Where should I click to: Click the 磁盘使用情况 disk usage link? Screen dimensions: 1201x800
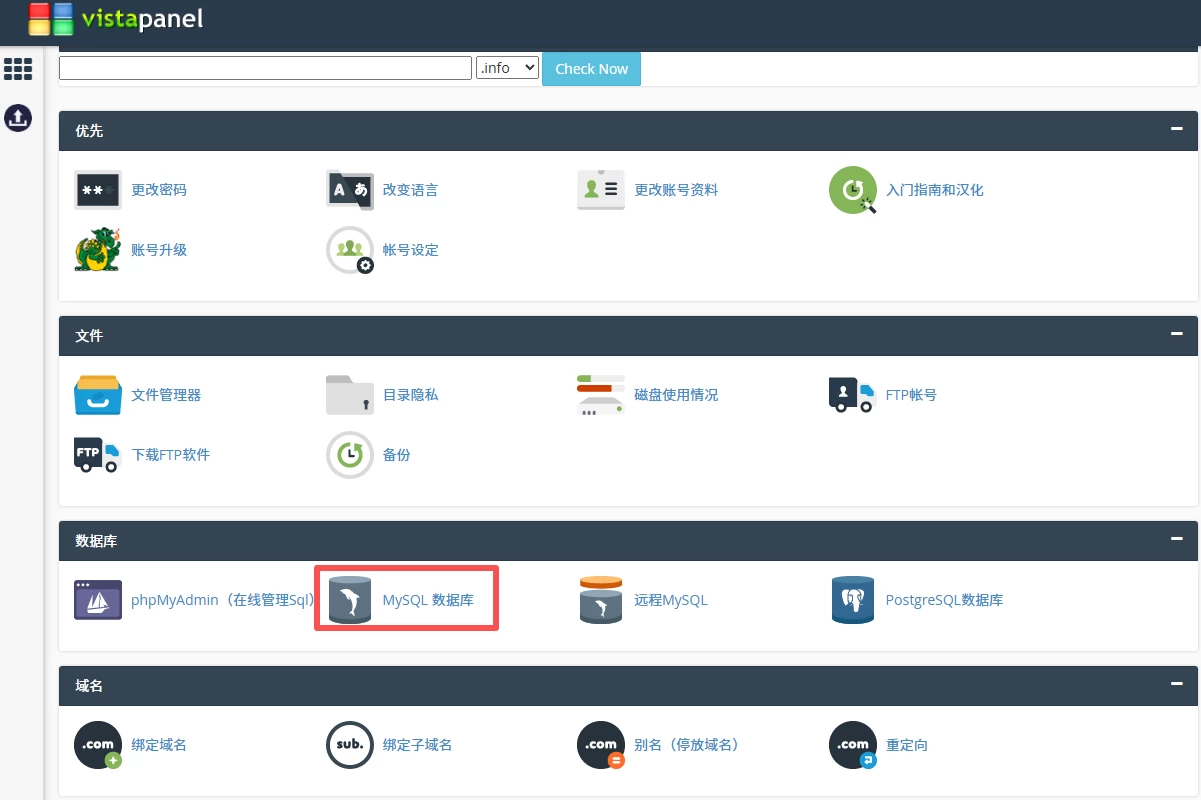click(x=676, y=395)
